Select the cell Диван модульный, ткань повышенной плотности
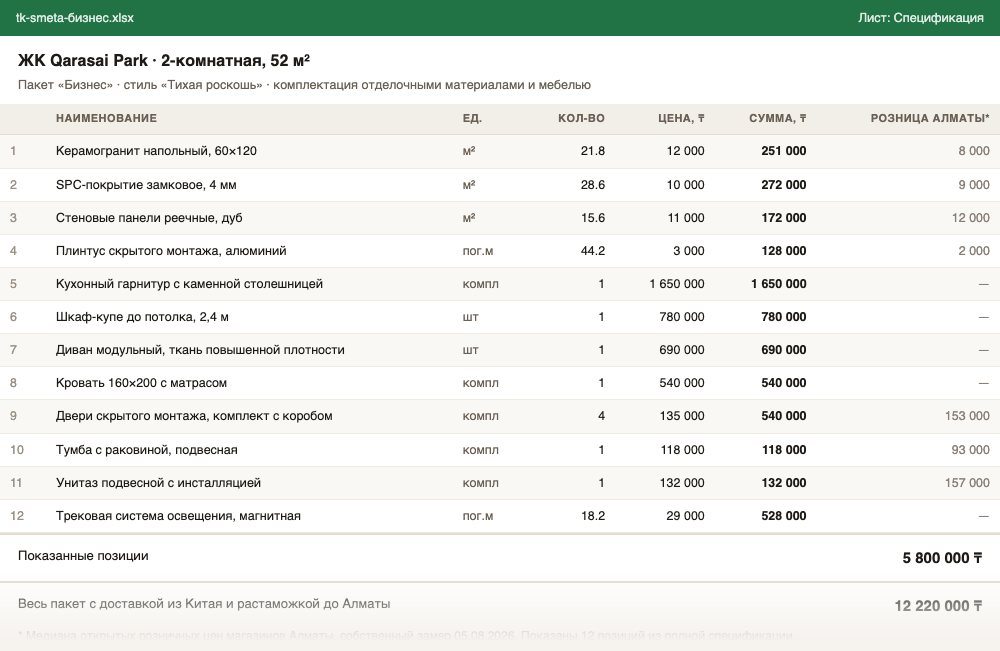Screen dimensions: 1000x651 pyautogui.click(x=200, y=350)
